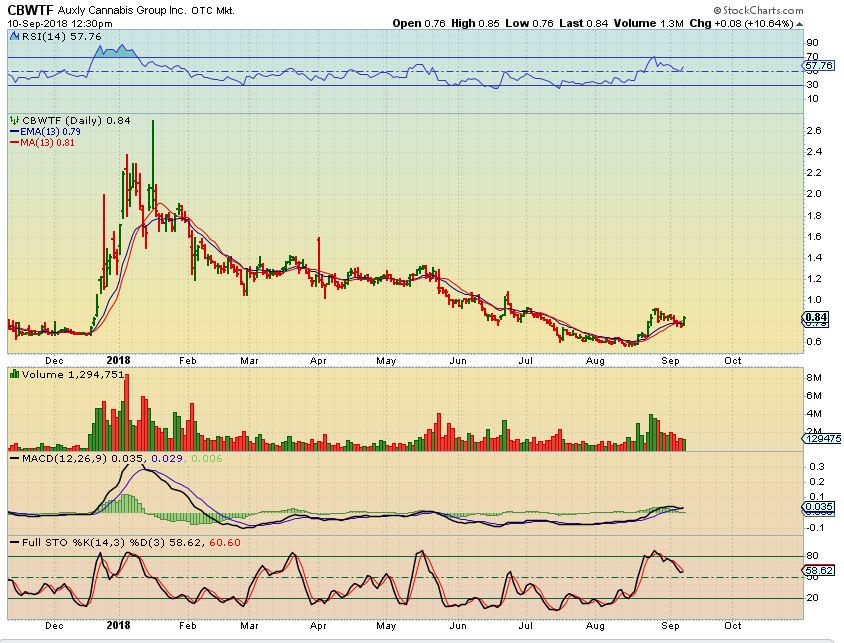844x643 pixels.
Task: Click Oct on the price panel date axis
Action: 733,361
